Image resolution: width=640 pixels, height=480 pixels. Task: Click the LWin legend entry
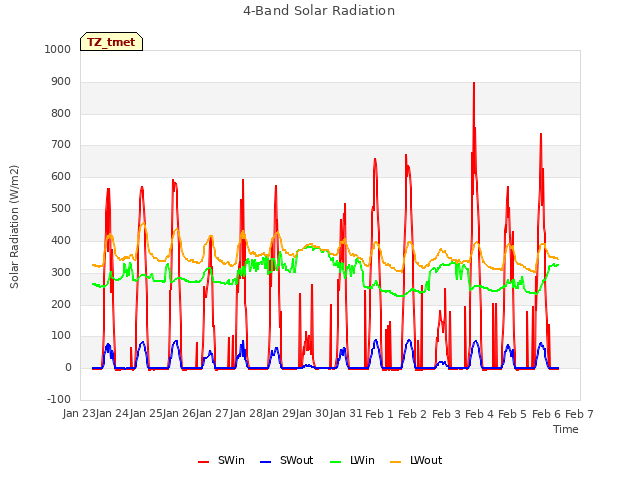(352, 460)
